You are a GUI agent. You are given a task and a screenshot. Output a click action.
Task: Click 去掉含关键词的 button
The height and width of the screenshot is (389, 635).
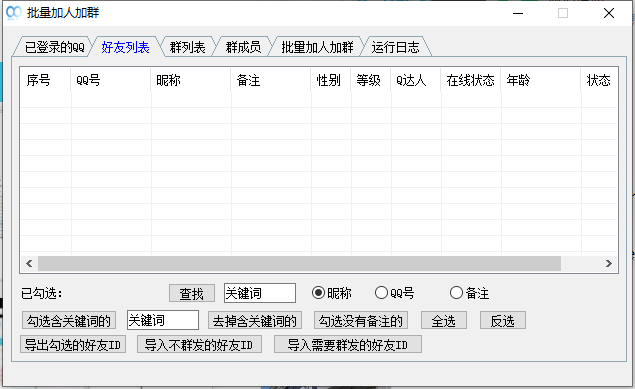pos(255,321)
